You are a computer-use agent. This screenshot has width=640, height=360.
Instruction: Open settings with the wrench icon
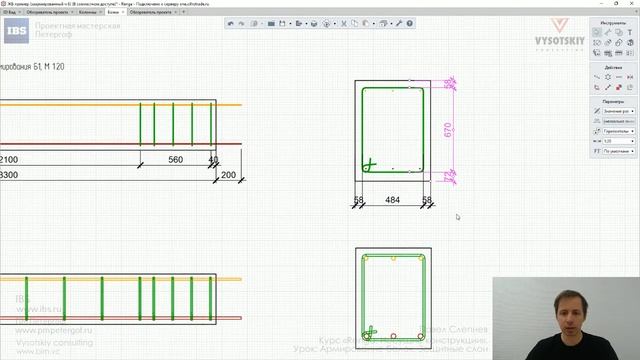399,24
